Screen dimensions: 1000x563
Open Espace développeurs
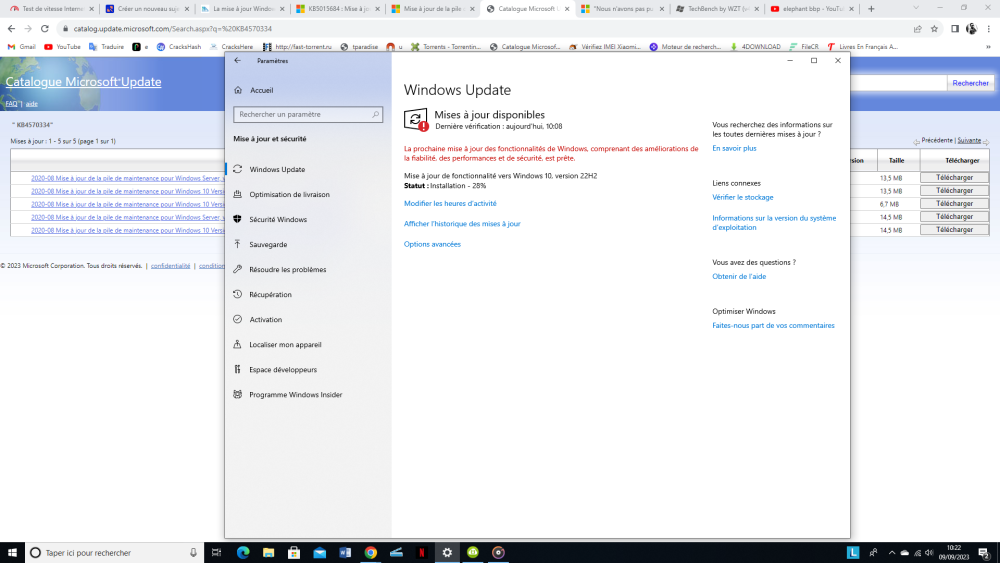[x=283, y=370]
